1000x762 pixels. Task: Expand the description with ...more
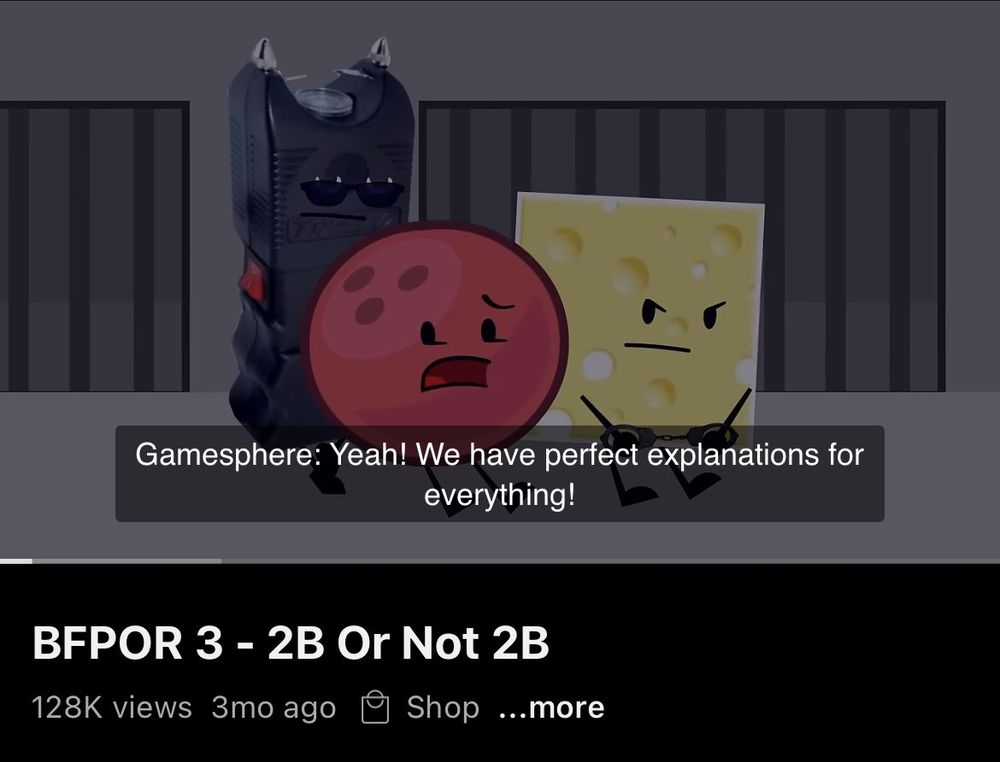(552, 707)
